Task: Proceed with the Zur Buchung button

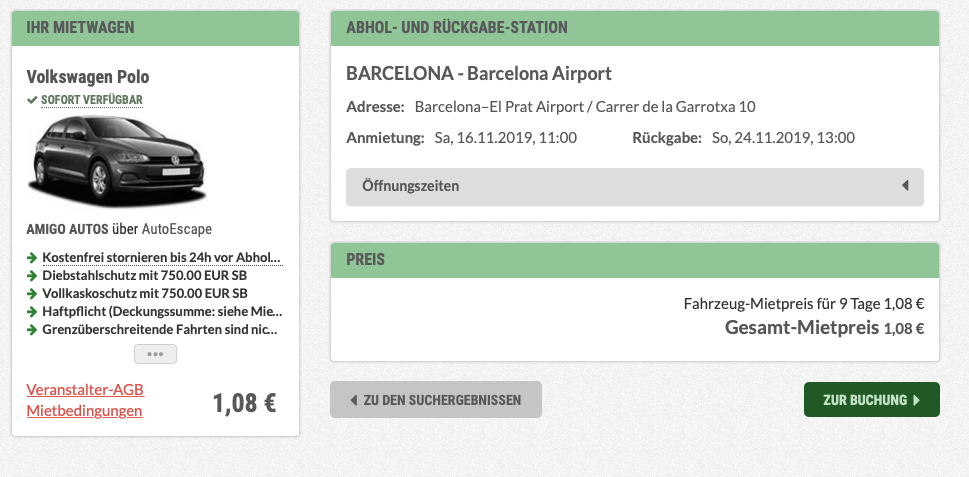Action: click(x=872, y=400)
